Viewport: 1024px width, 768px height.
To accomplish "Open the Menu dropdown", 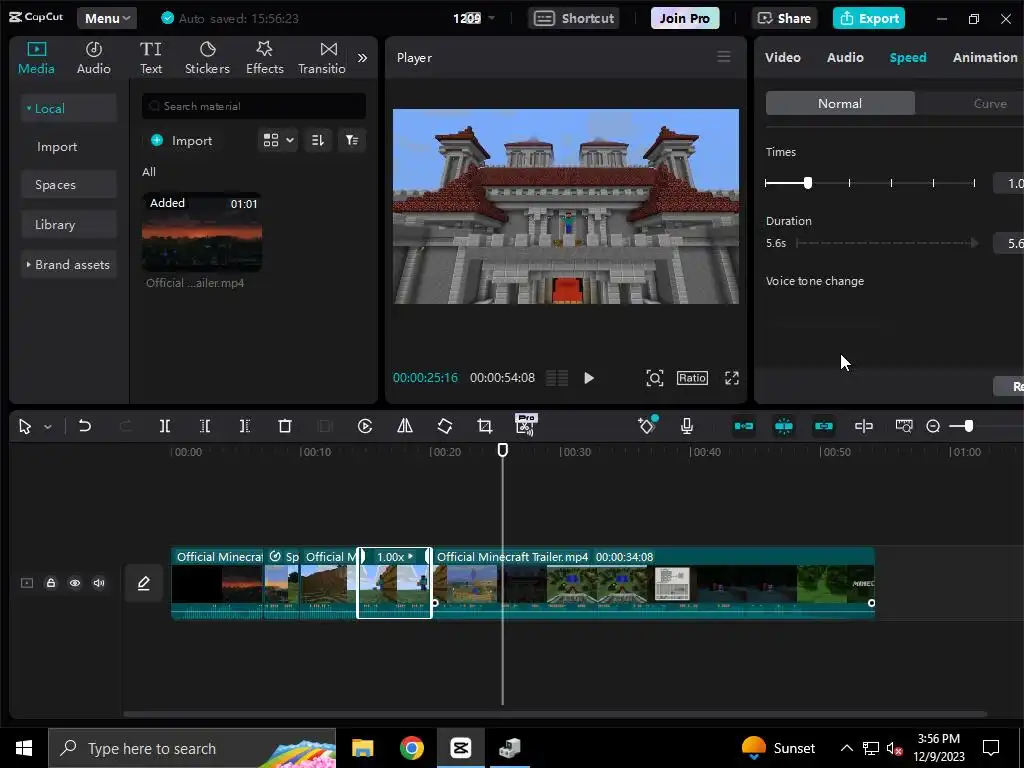I will (107, 18).
